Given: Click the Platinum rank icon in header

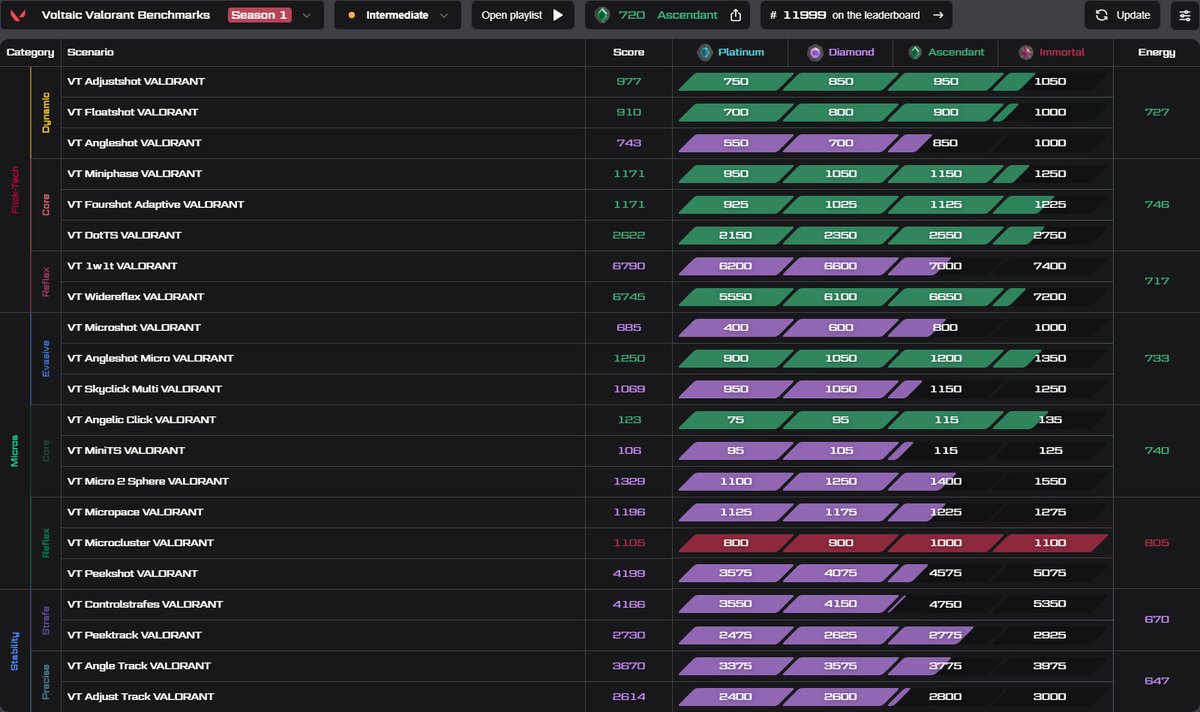Looking at the screenshot, I should click(705, 52).
